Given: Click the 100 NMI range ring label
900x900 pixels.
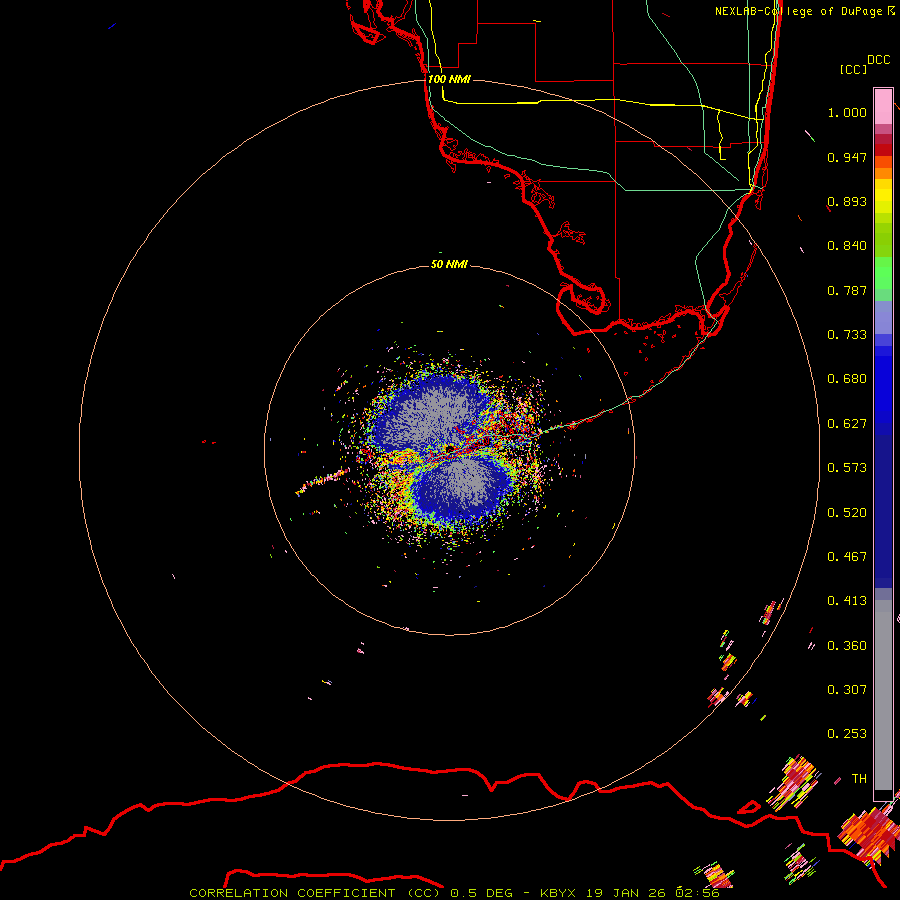Looking at the screenshot, I should point(449,79).
